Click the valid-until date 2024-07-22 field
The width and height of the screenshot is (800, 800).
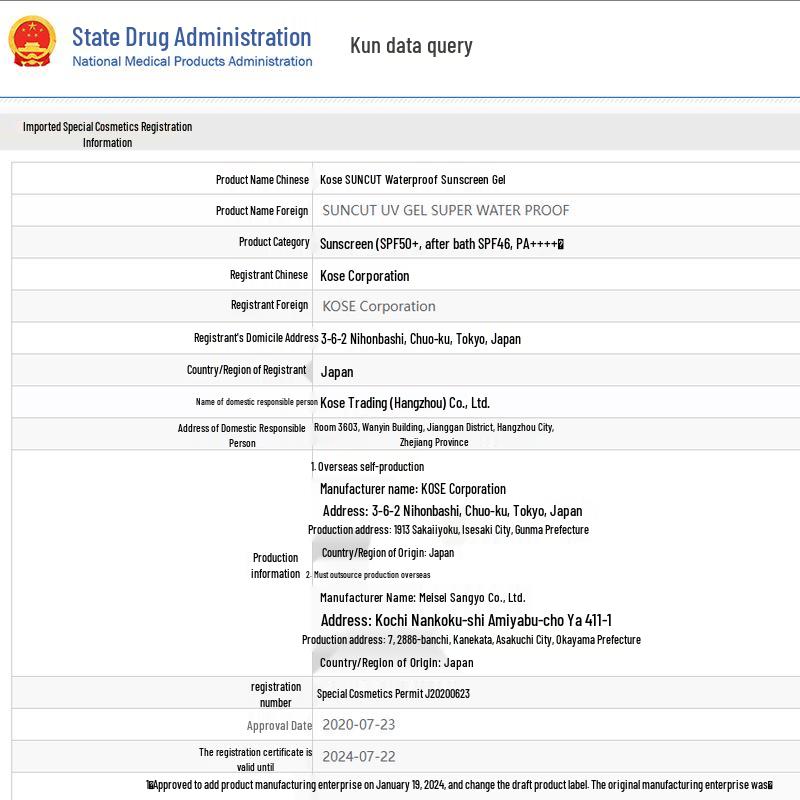pyautogui.click(x=358, y=757)
